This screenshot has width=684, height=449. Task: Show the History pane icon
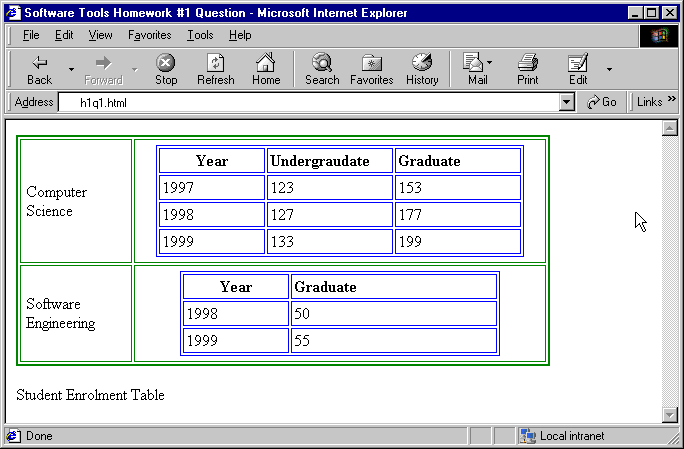pos(422,62)
